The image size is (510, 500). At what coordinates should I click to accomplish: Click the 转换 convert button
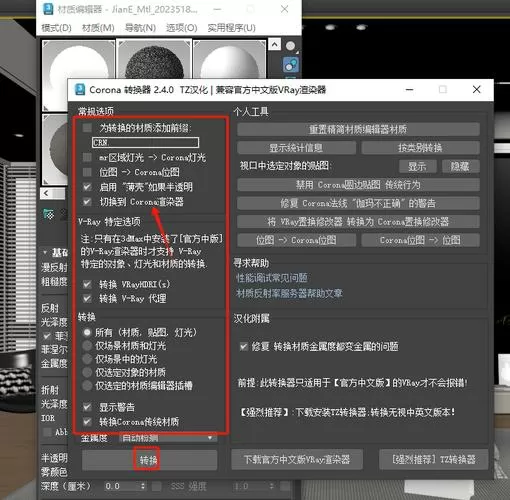point(150,460)
